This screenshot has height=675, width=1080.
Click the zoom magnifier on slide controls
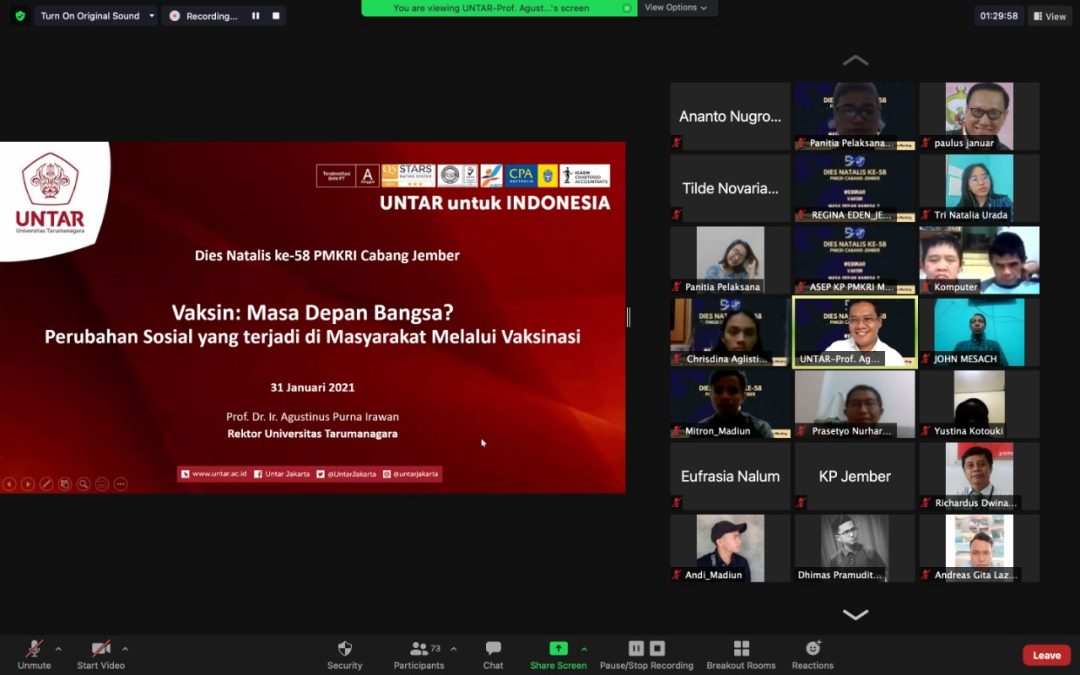point(83,484)
